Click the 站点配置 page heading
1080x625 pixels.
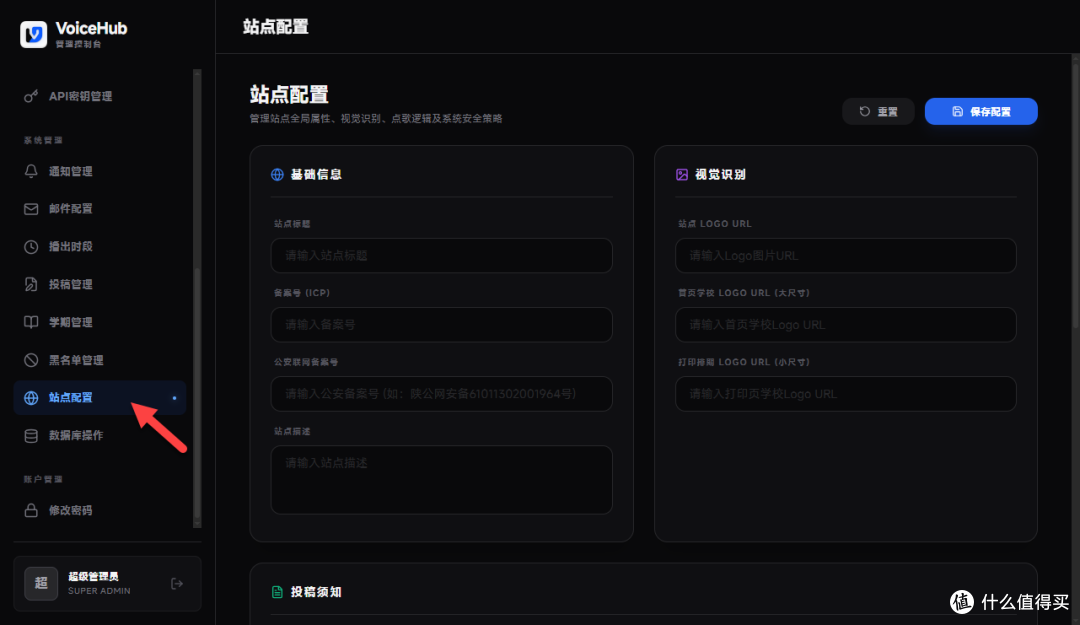click(x=289, y=94)
